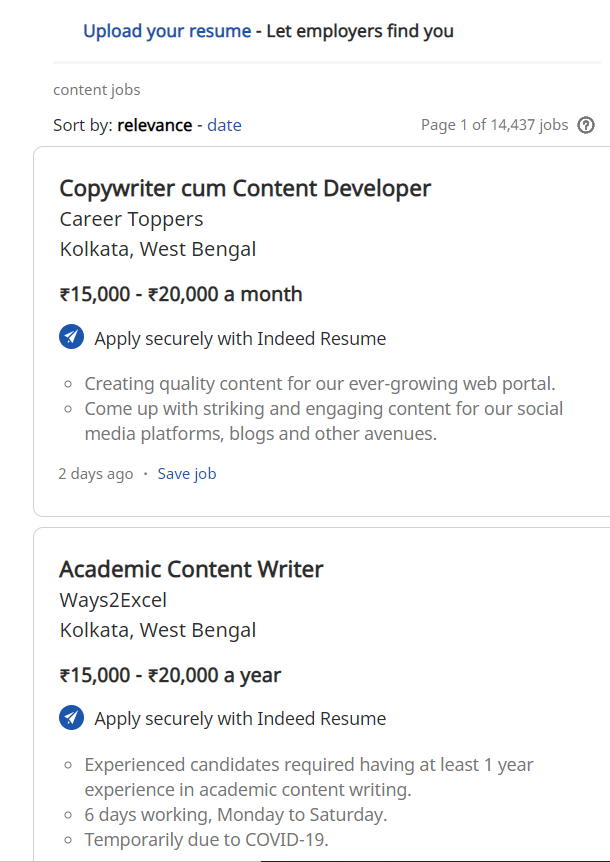Click the Career Toppers job's Kolkata, West Bengal location
The width and height of the screenshot is (610, 862).
click(x=158, y=249)
